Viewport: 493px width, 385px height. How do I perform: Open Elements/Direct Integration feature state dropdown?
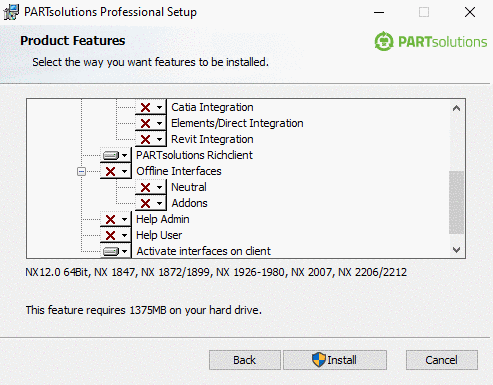151,123
